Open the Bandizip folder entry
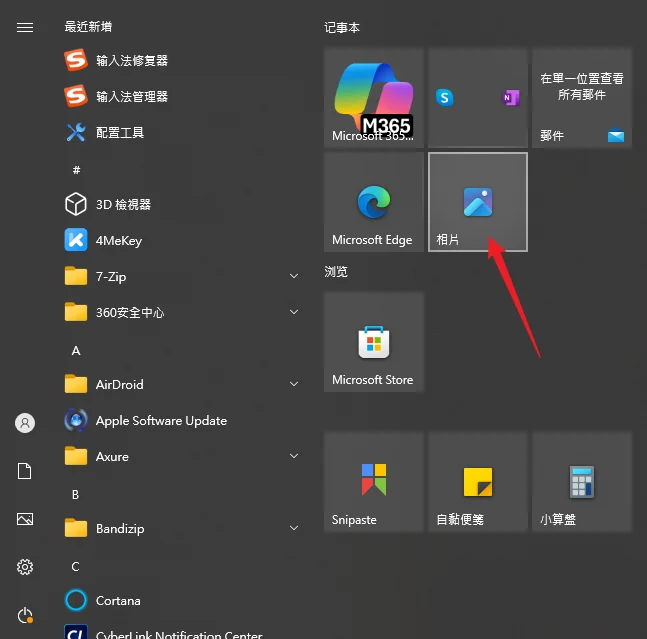The image size is (647, 639). tap(182, 528)
